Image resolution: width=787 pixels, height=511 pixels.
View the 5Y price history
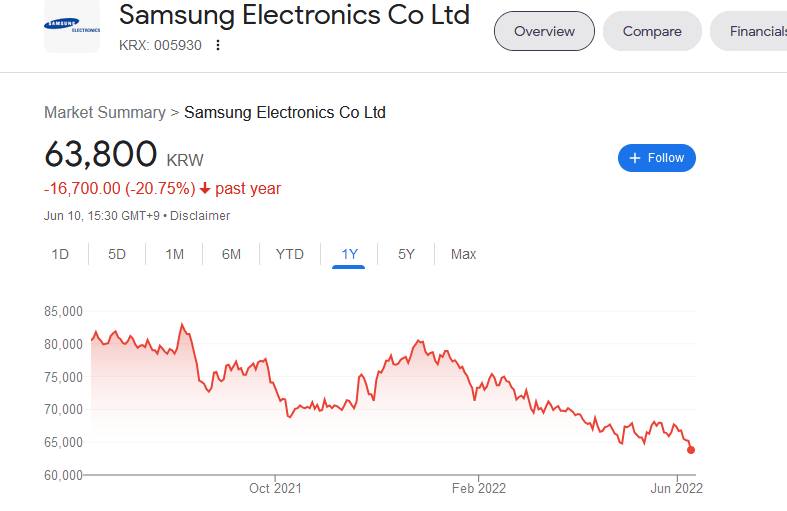pyautogui.click(x=406, y=254)
